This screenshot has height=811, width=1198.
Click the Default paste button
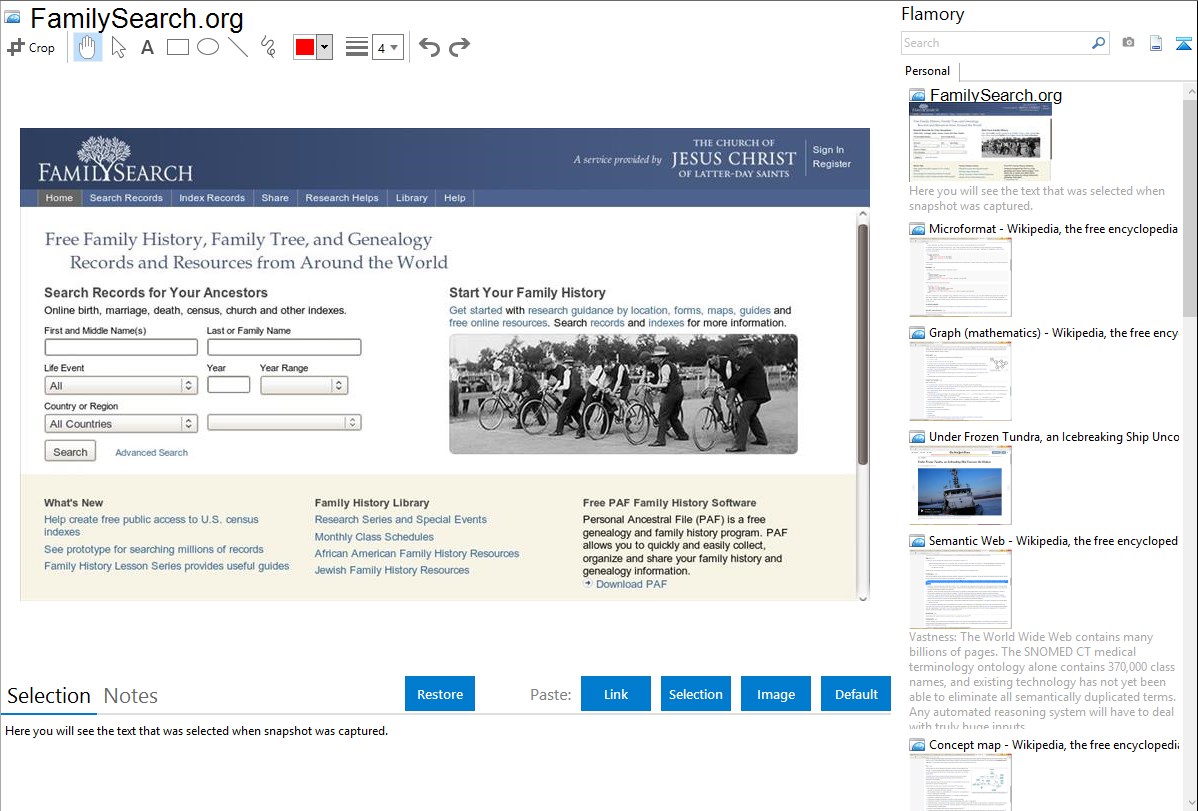point(856,694)
